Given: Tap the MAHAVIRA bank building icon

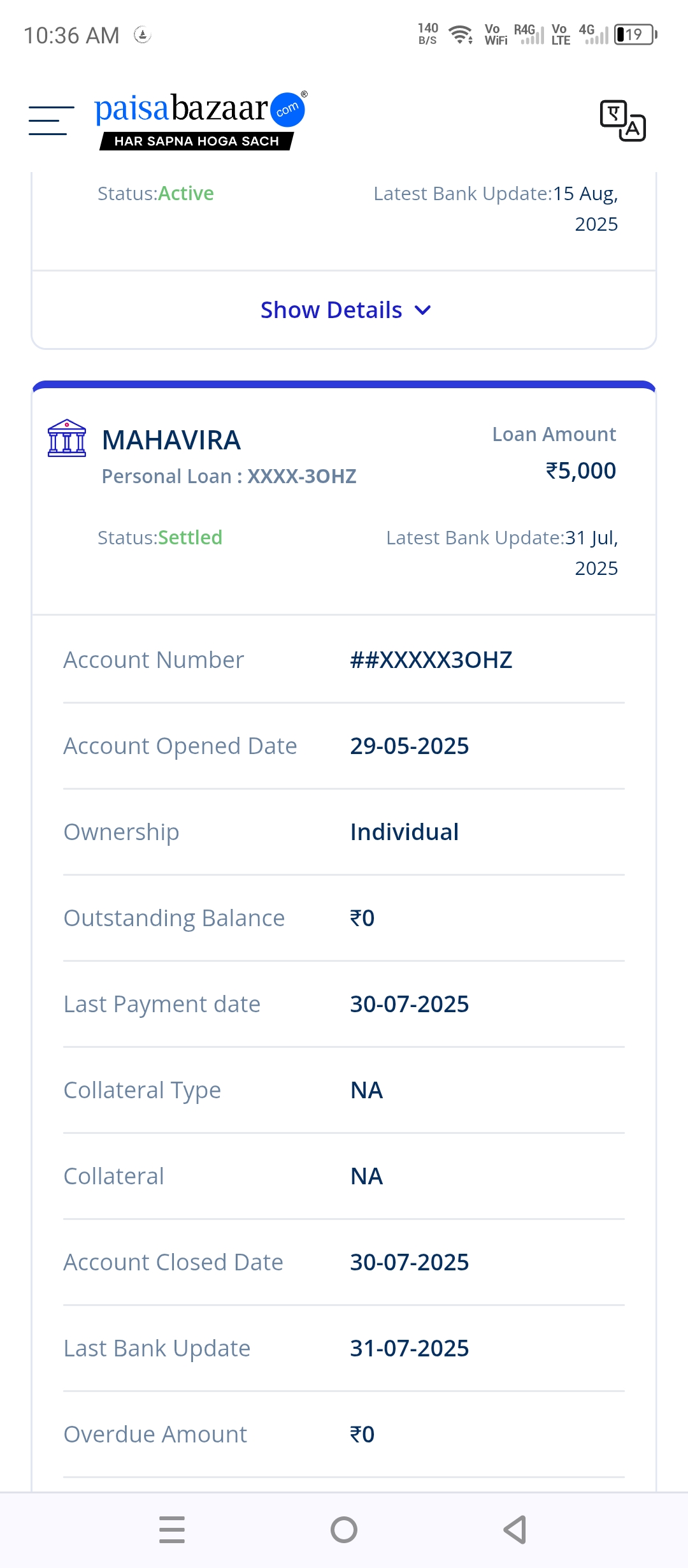Looking at the screenshot, I should tap(67, 439).
